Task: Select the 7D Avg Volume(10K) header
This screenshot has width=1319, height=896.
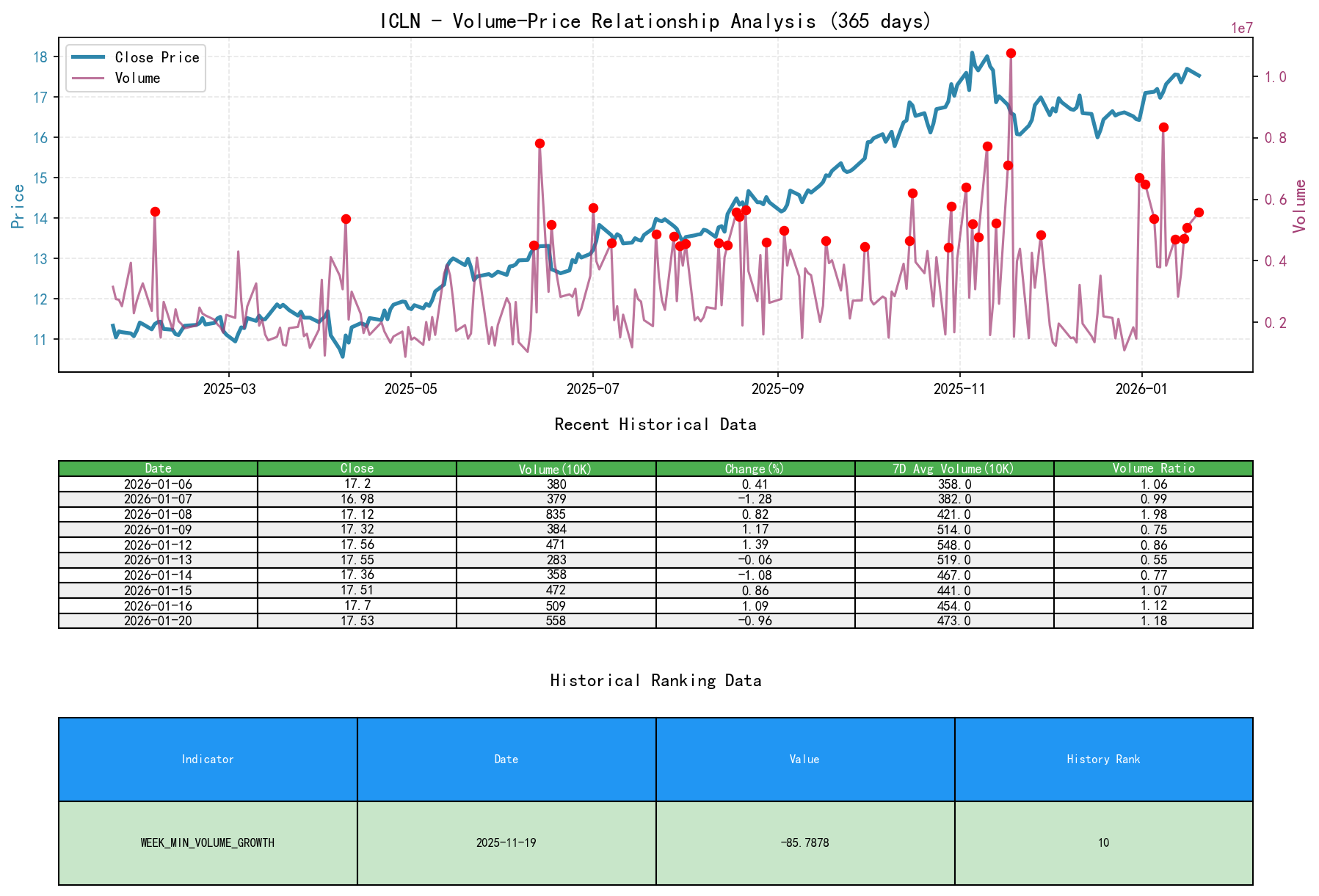Action: (x=953, y=468)
